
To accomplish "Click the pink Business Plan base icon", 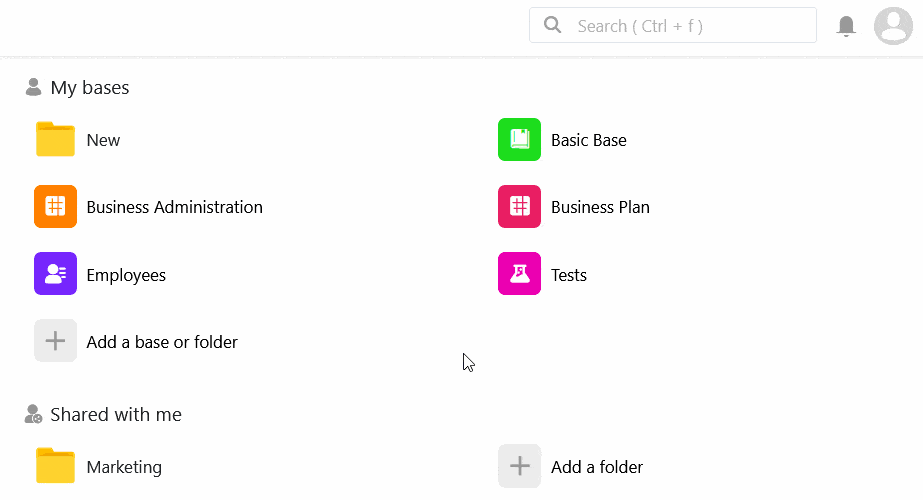I will 519,207.
